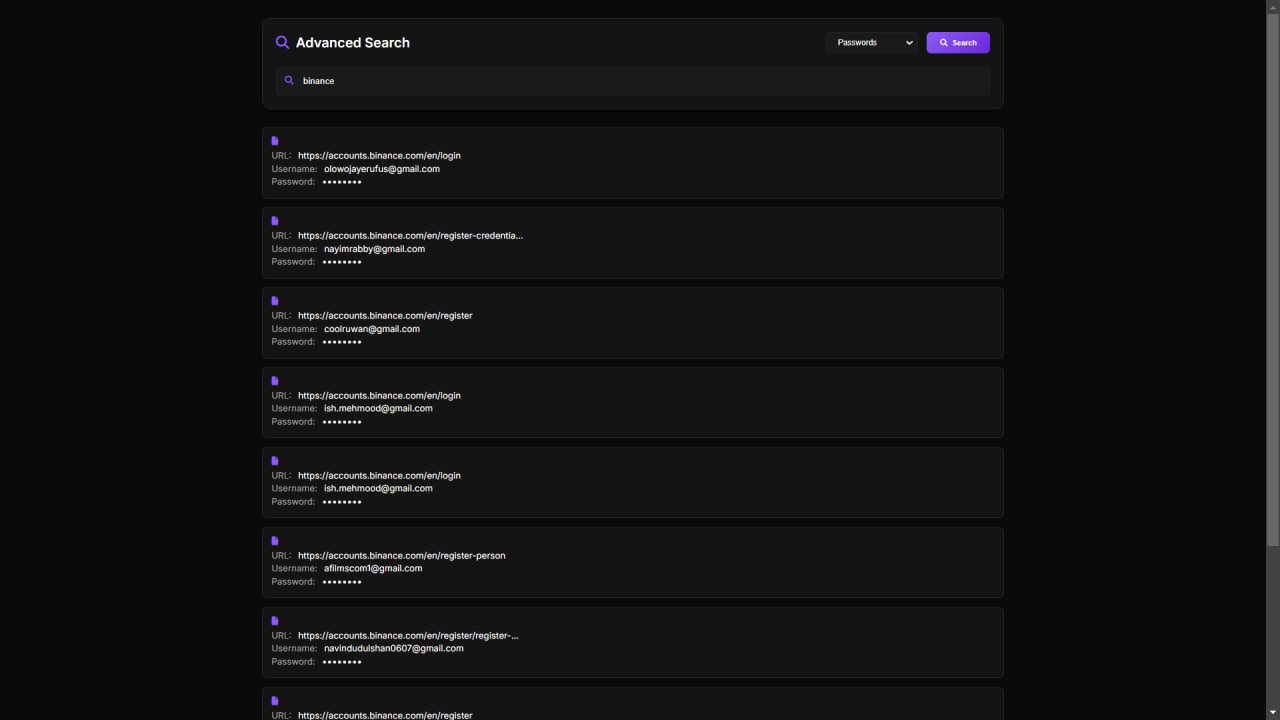Click the username nayimrabby@gmail.com

[x=374, y=249]
